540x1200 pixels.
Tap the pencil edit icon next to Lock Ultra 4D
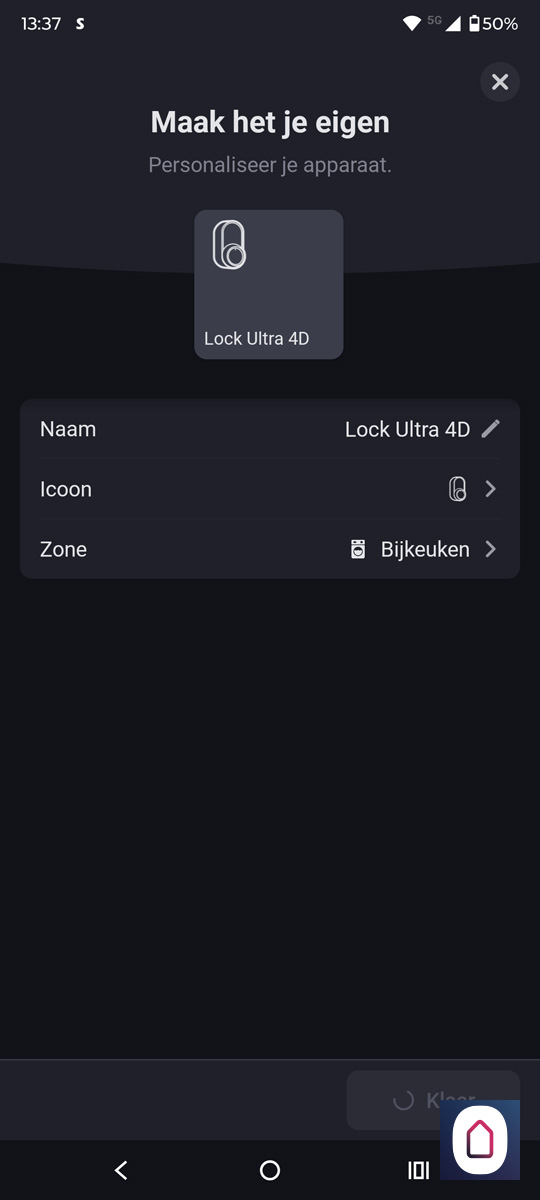click(x=490, y=429)
